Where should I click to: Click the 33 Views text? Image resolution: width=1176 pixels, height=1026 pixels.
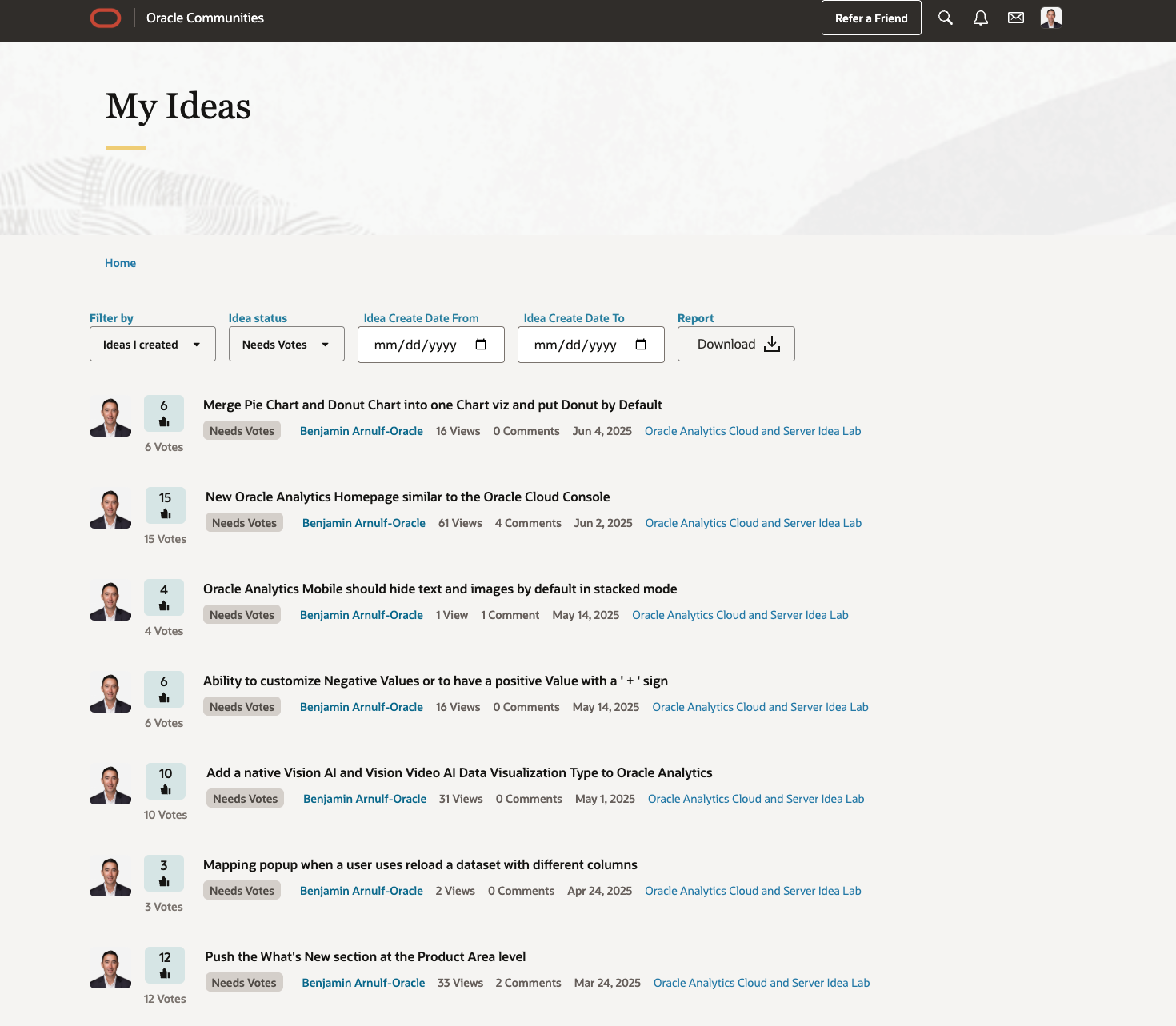[460, 983]
